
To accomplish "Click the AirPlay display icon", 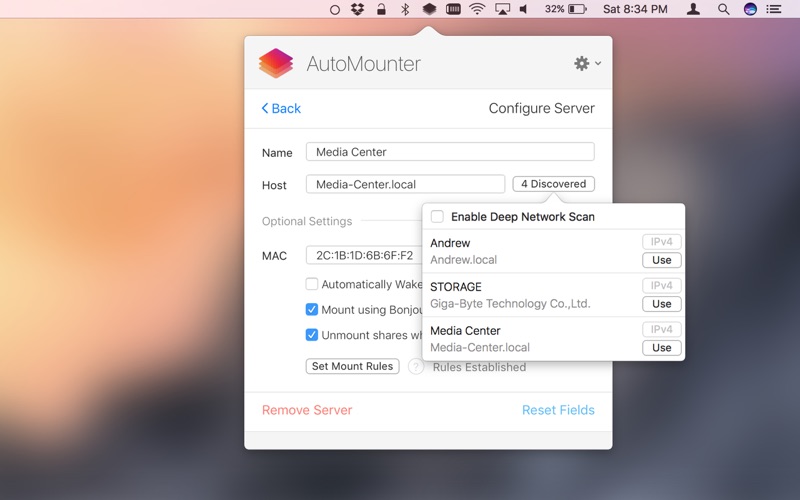I will 502,9.
